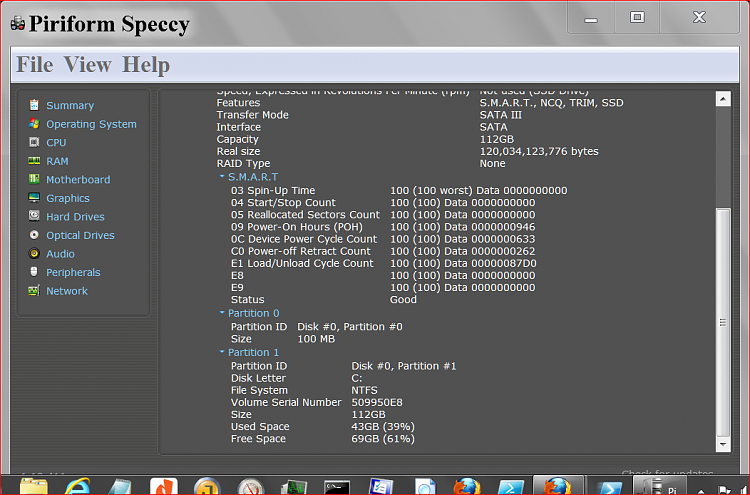Click the Free Space '69GB (61%)' value
The height and width of the screenshot is (495, 750).
point(383,439)
